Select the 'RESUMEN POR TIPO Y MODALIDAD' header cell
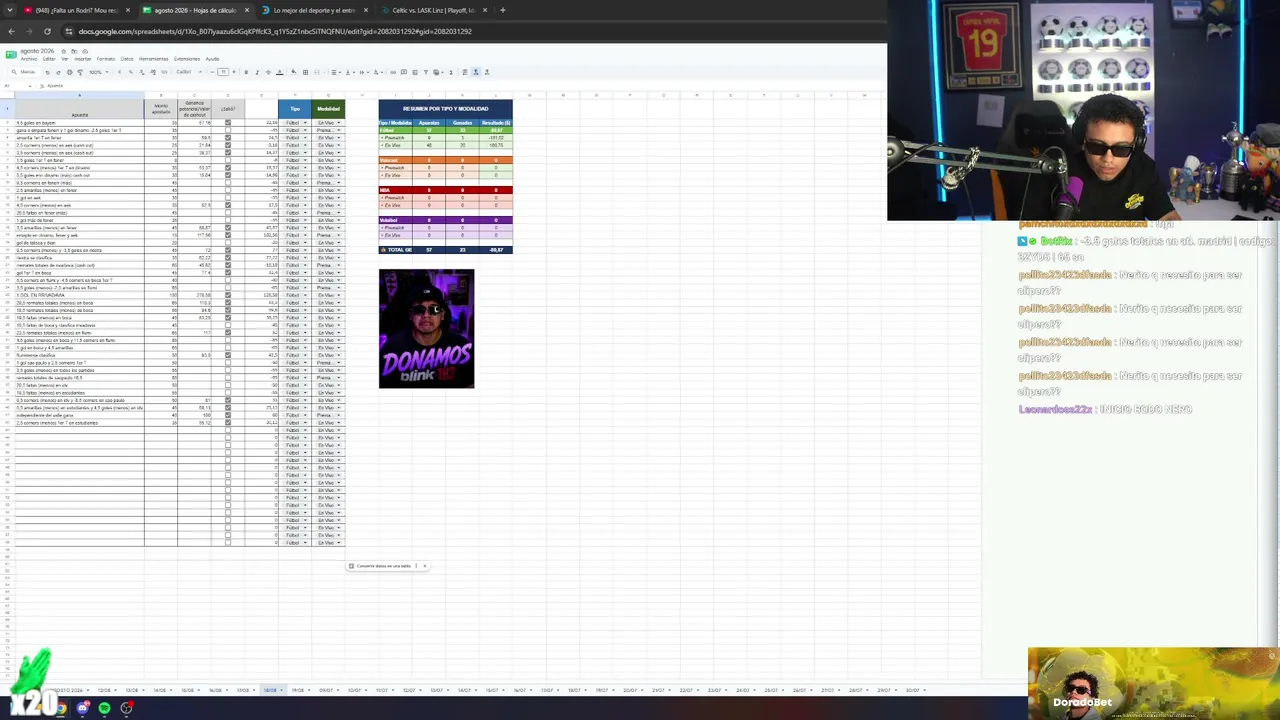Viewport: 1280px width, 720px height. coord(445,108)
